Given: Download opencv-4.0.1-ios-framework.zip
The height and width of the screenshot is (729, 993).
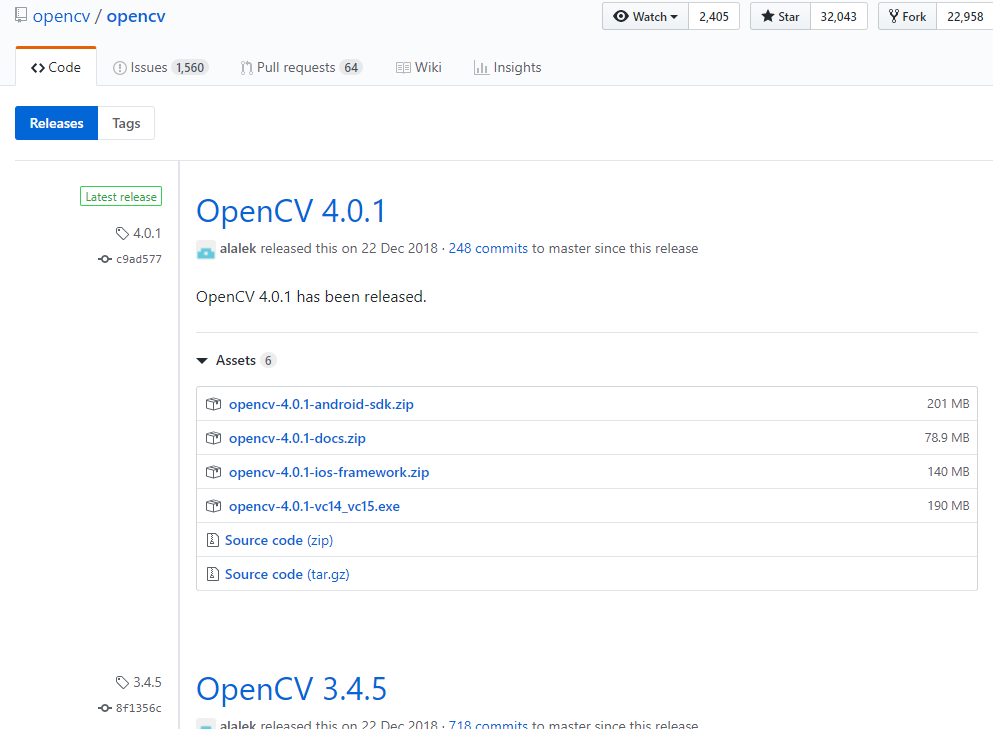Looking at the screenshot, I should (x=329, y=472).
